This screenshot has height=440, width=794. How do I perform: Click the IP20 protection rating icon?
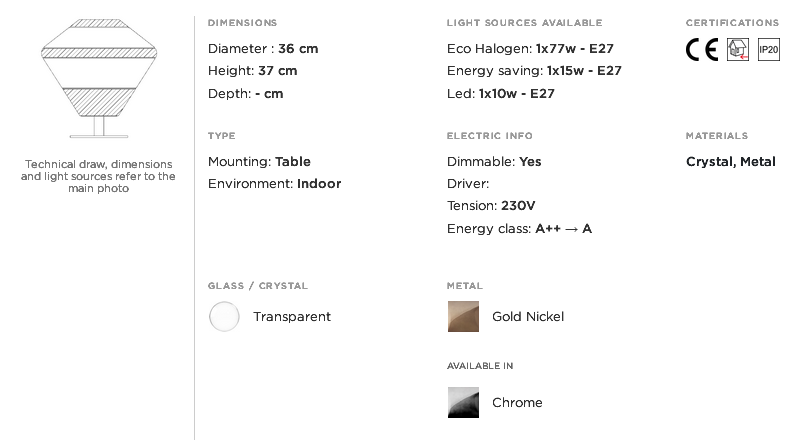tap(768, 50)
